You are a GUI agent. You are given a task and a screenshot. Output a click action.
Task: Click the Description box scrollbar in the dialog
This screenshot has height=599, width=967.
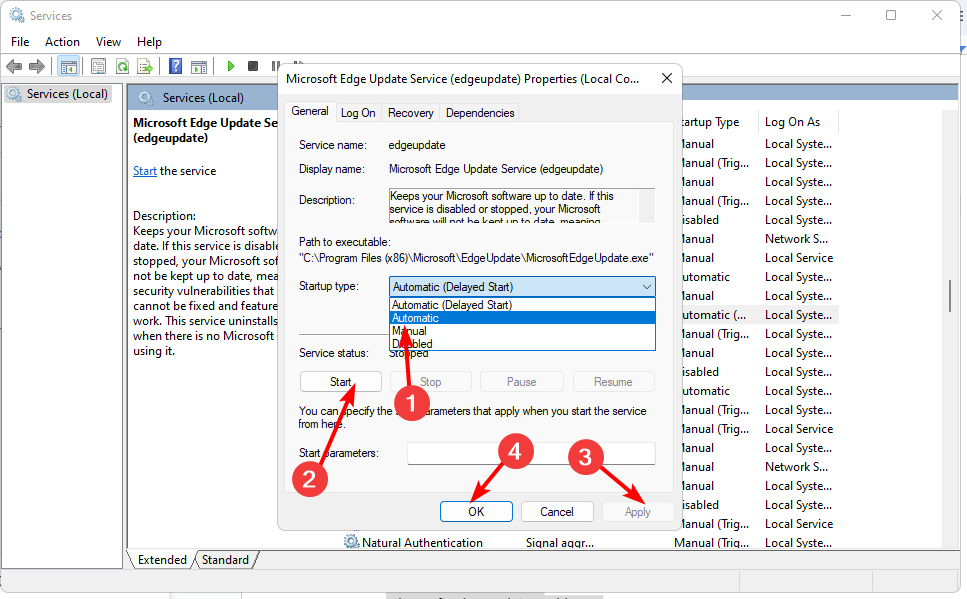coord(646,205)
